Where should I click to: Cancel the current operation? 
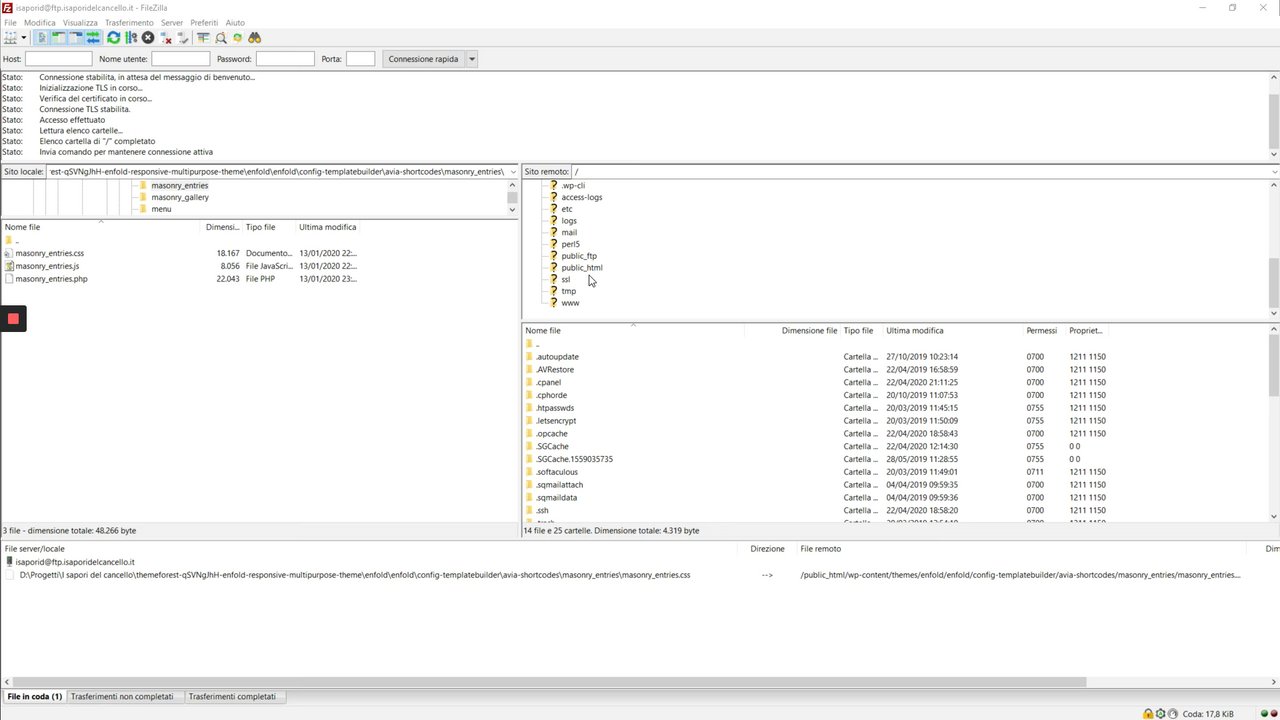pyautogui.click(x=148, y=38)
